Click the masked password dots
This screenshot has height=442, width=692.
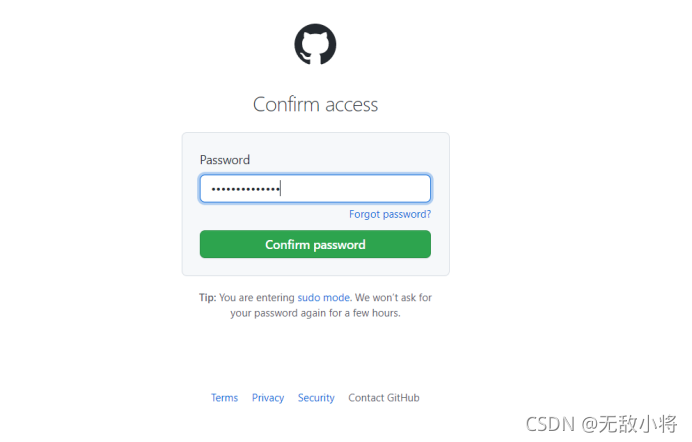[x=245, y=189]
